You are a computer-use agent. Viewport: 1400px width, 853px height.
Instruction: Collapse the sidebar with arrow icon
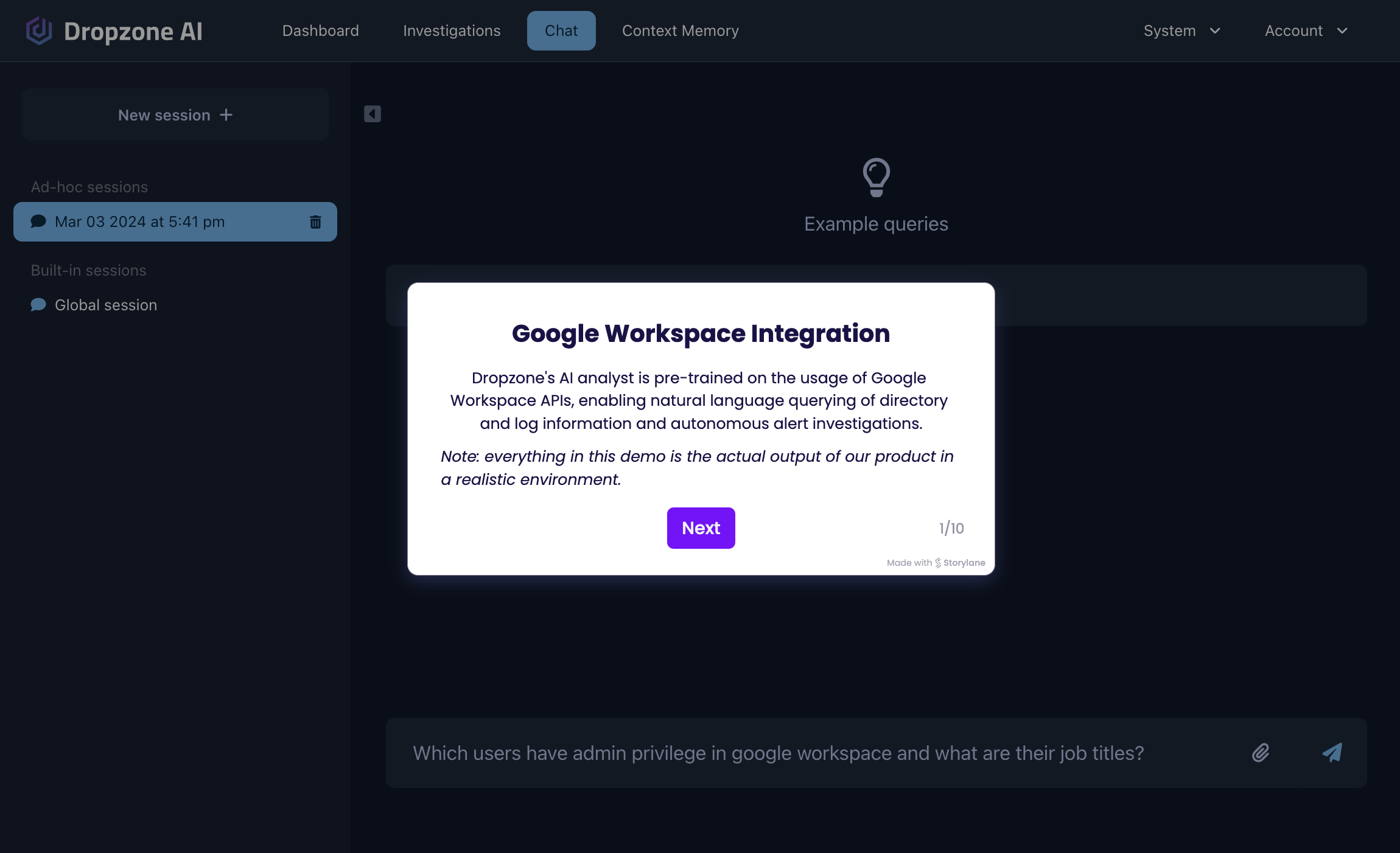tap(373, 114)
